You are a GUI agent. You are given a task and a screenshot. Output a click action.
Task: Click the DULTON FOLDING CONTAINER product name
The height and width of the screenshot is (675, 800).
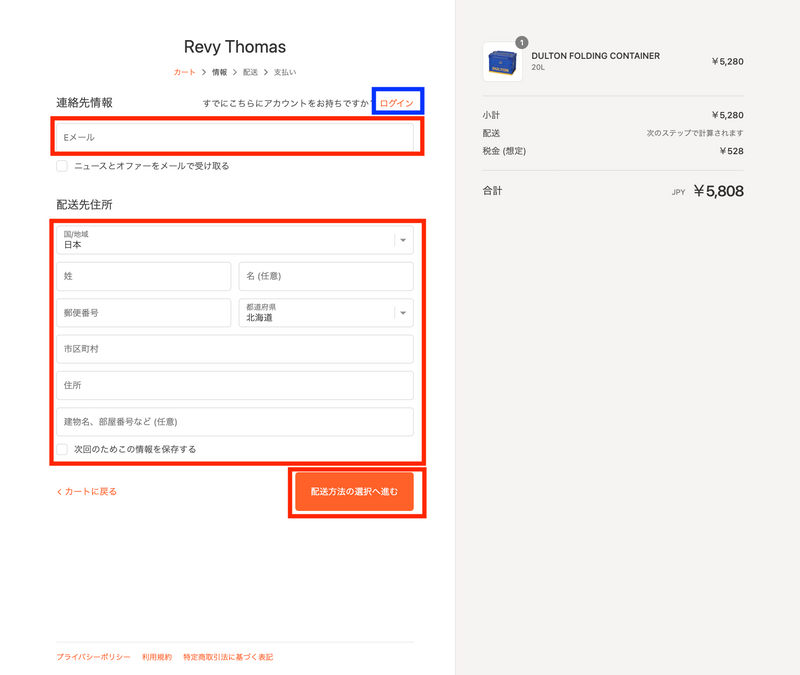[x=595, y=56]
